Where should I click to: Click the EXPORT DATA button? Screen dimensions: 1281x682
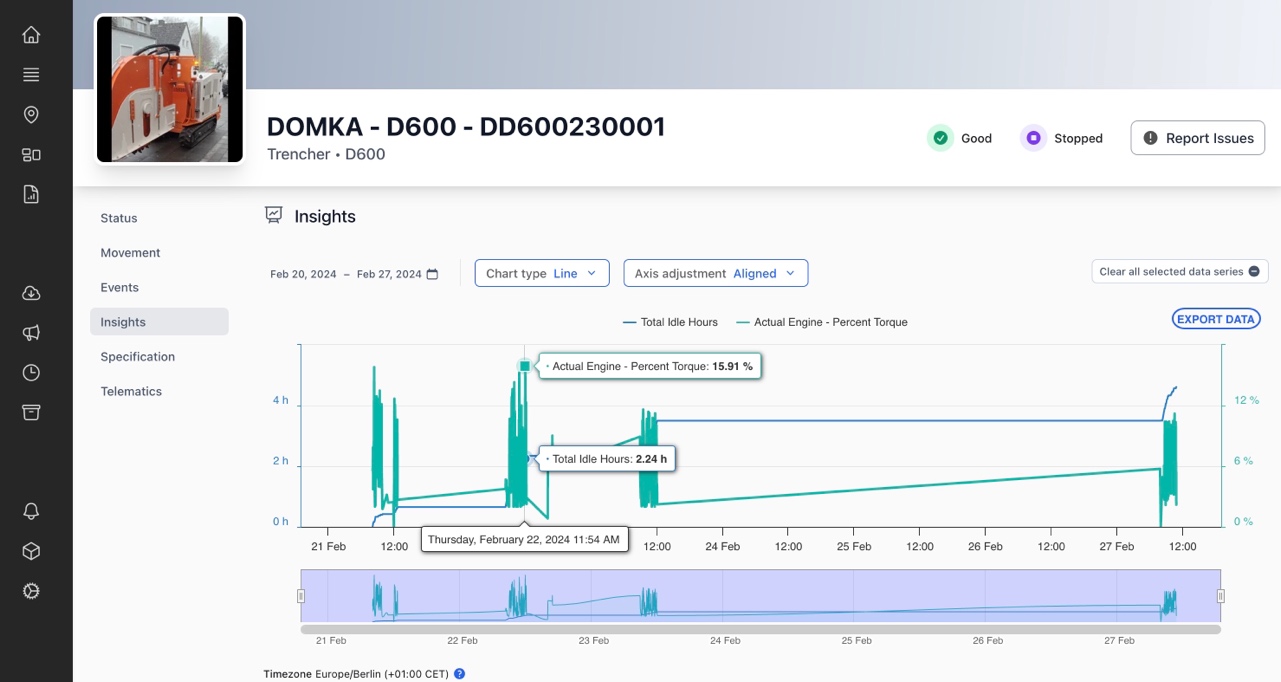click(1215, 319)
